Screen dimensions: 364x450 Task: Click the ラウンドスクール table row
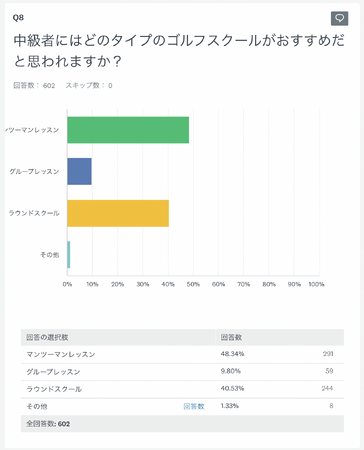coord(182,389)
